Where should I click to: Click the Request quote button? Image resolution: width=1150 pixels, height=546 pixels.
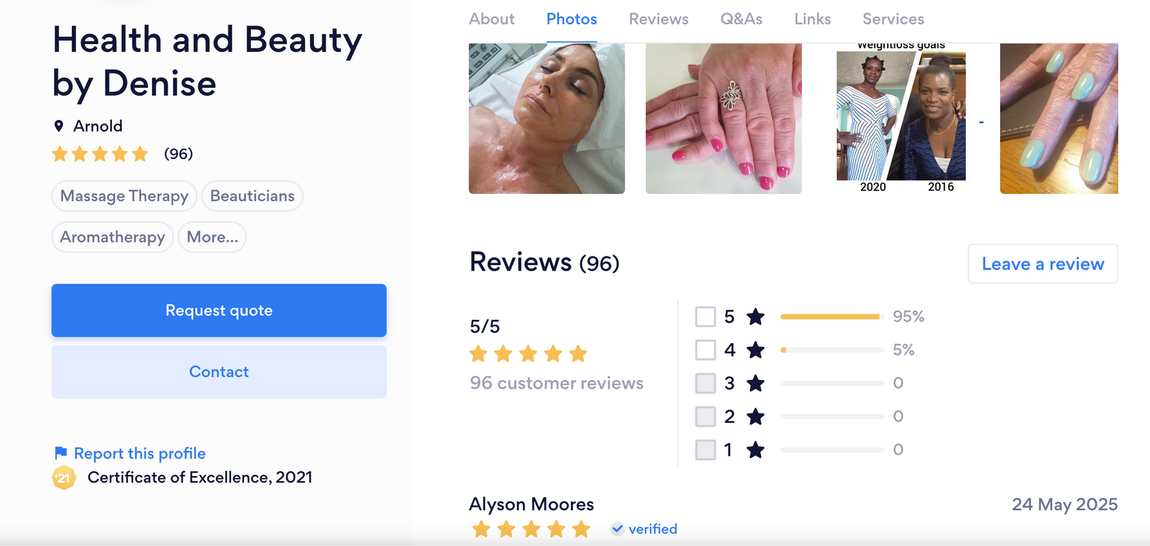(x=219, y=310)
